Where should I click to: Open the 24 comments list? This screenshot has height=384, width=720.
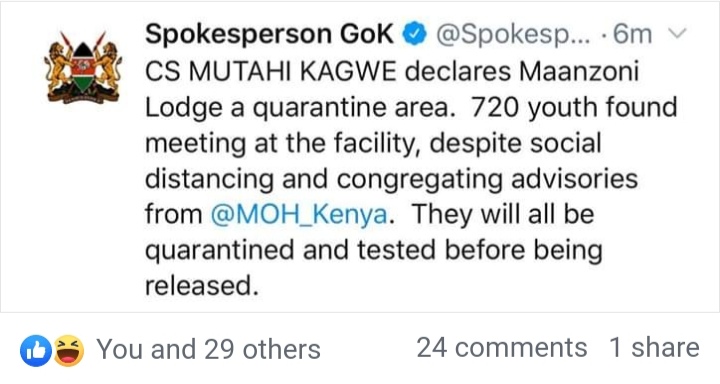501,347
